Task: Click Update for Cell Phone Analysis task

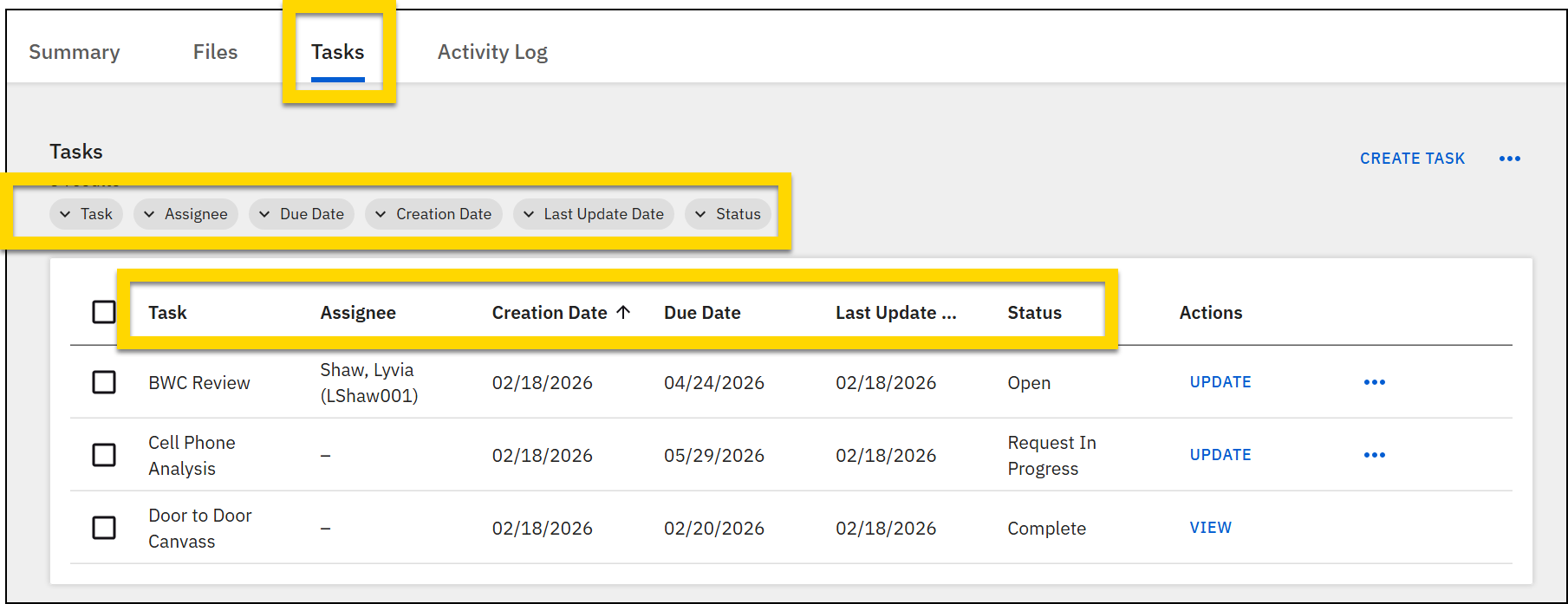Action: click(x=1220, y=455)
